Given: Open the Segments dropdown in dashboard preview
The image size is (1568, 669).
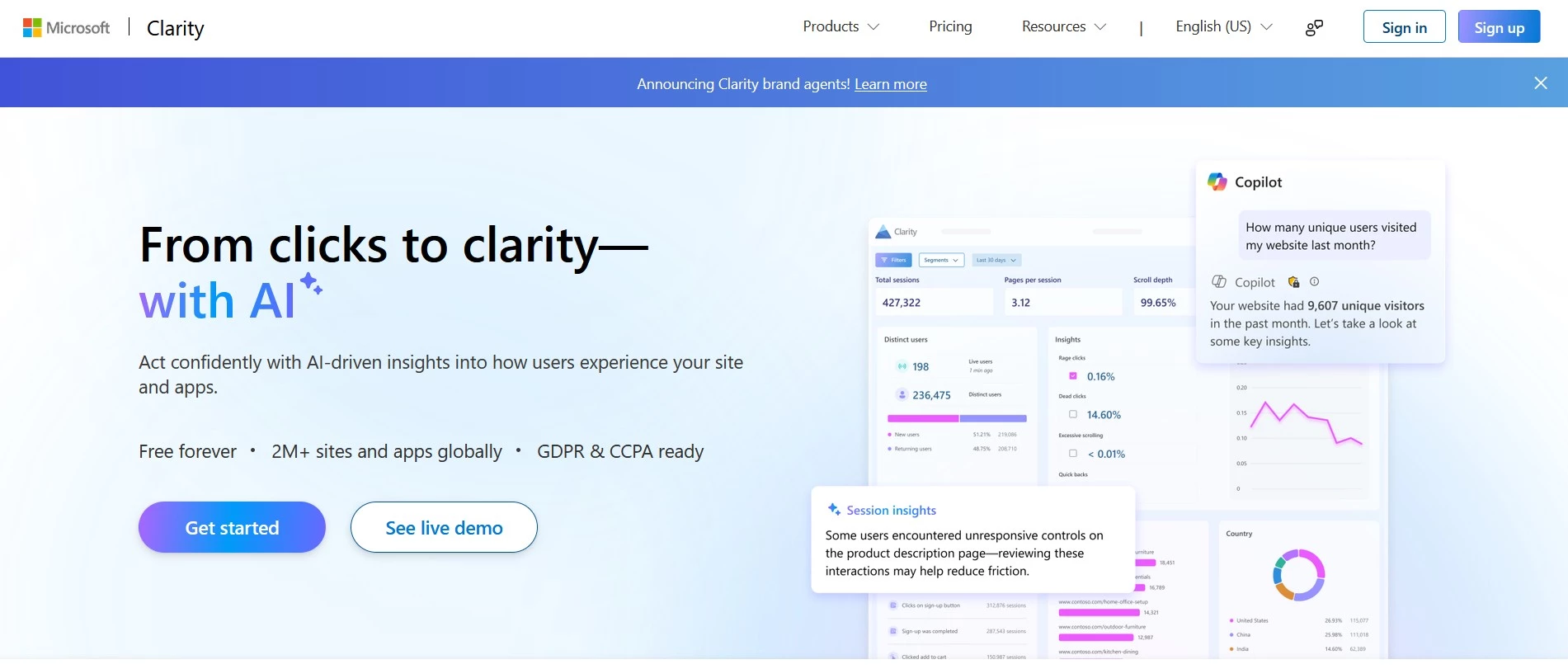Looking at the screenshot, I should point(940,260).
